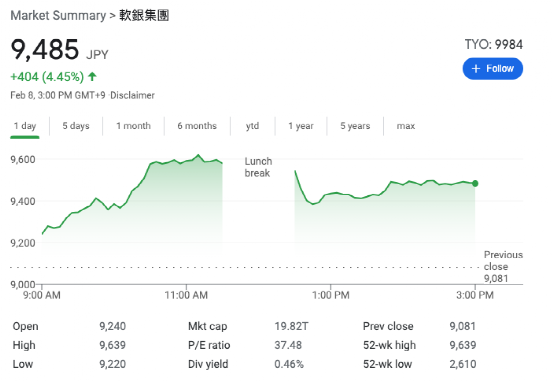Select the max range tab
Viewport: 553px width, 382px height.
click(406, 126)
